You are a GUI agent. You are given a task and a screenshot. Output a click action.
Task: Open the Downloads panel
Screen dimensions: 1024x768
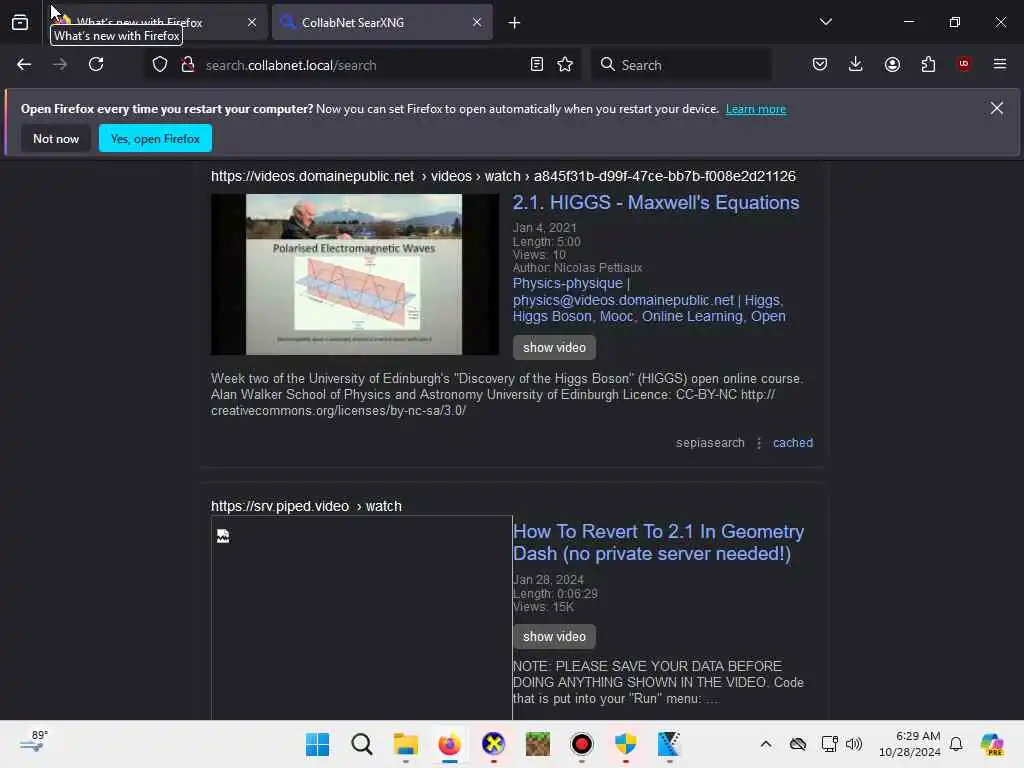click(x=856, y=64)
